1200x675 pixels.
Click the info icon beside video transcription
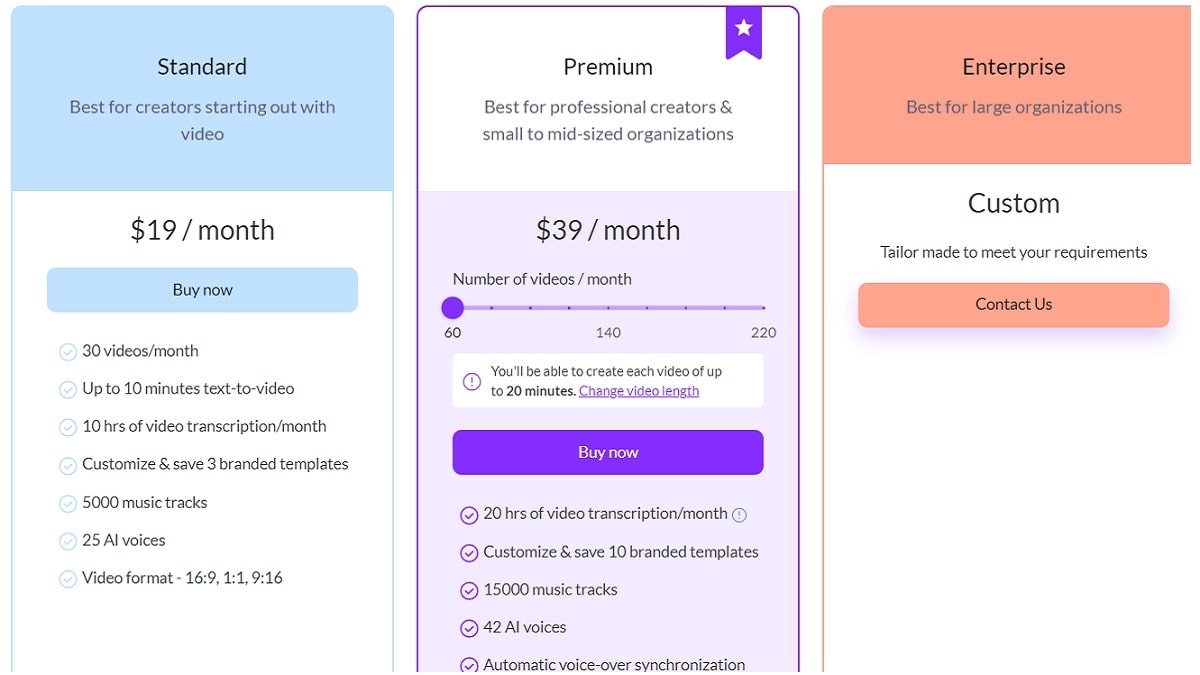point(739,515)
